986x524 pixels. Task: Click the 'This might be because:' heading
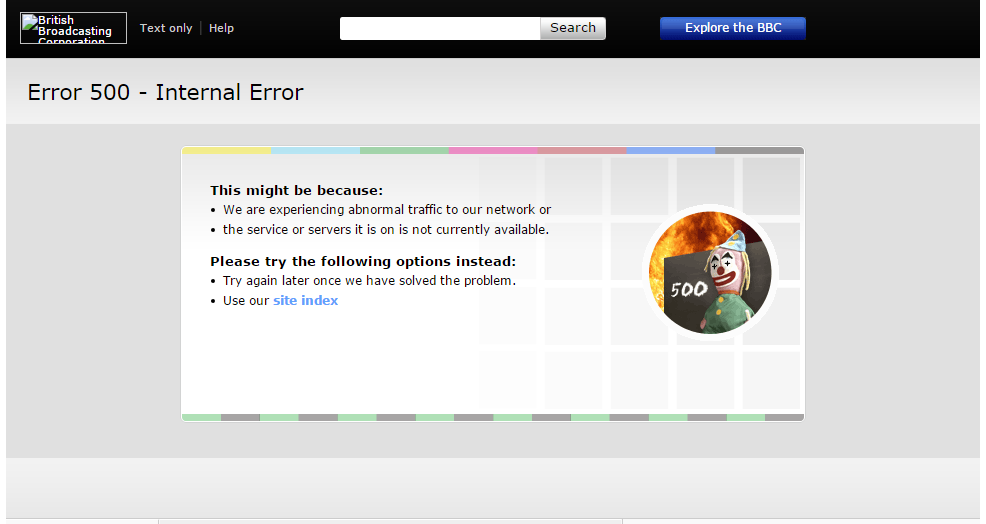coord(296,191)
